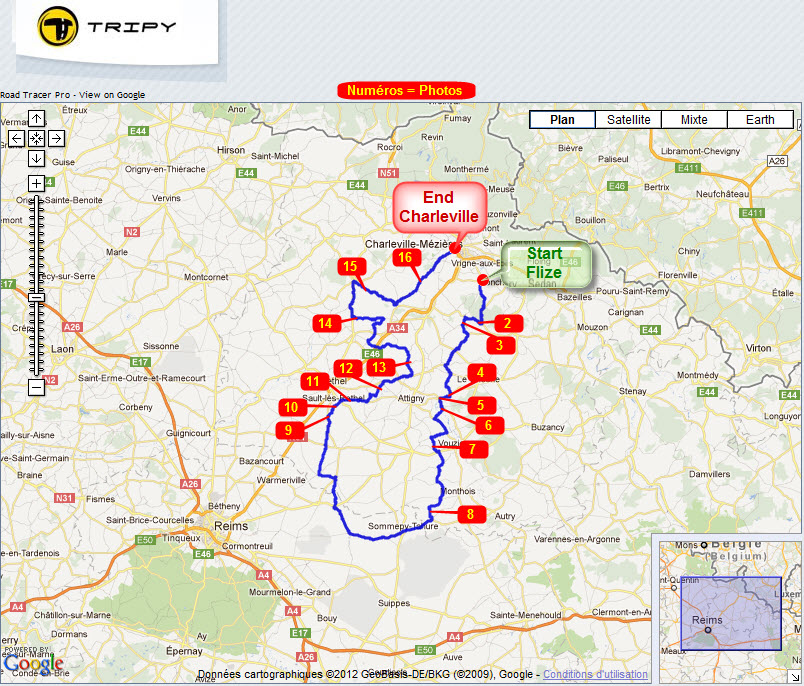Viewport: 804px width, 686px height.
Task: Switch to Satellite map view
Action: (x=628, y=119)
